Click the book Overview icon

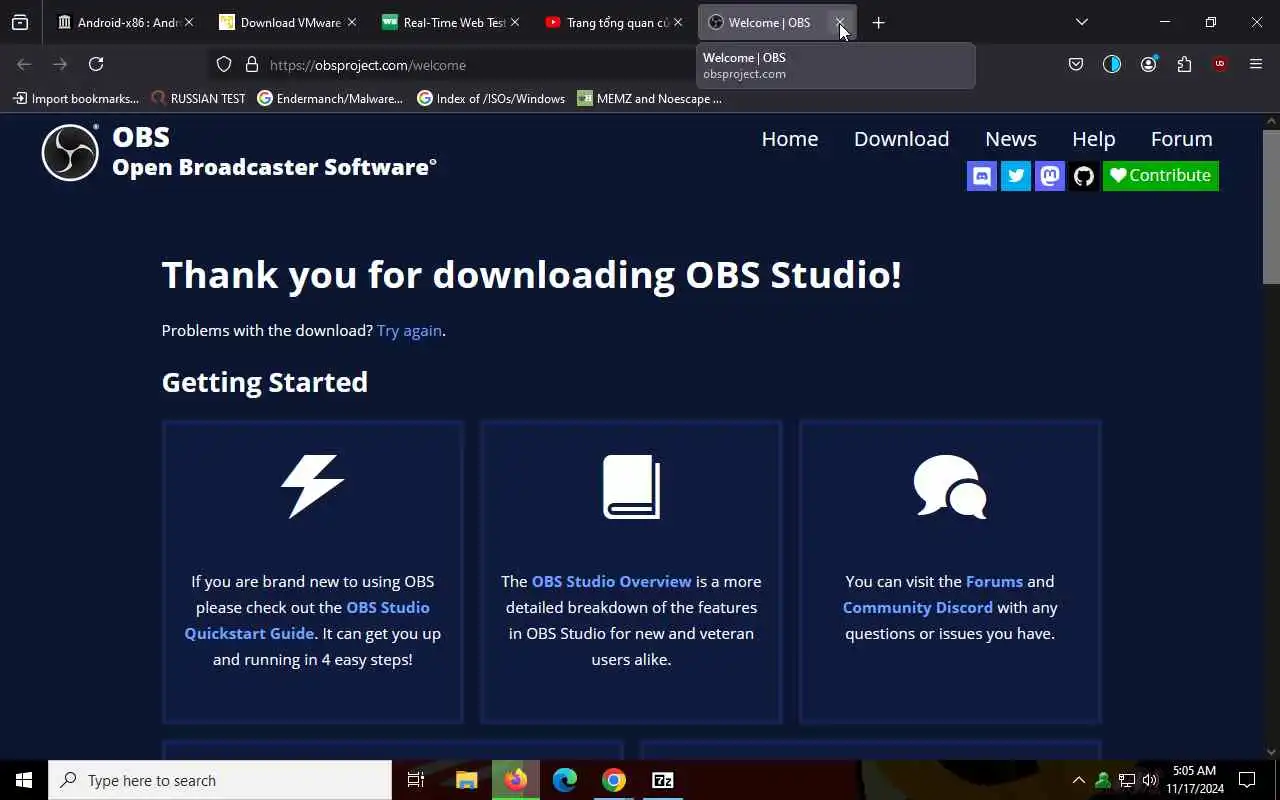631,486
